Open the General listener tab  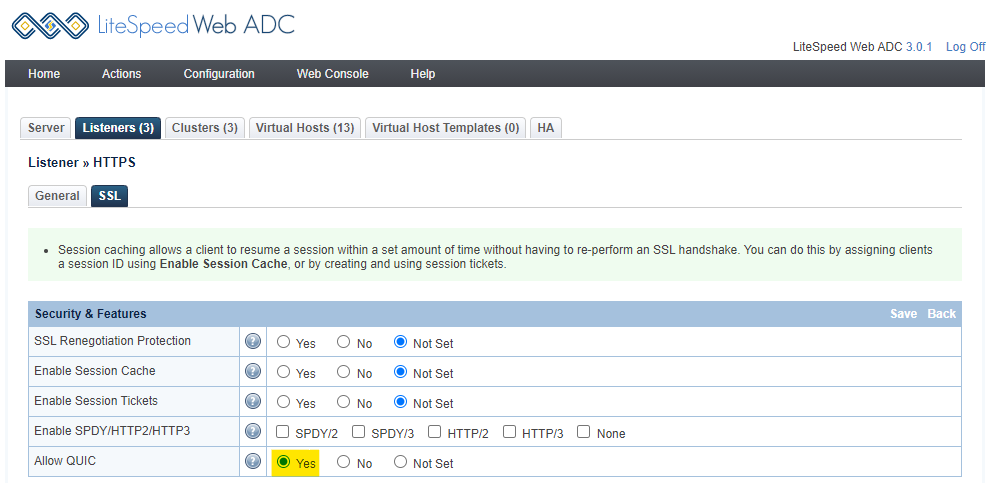pyautogui.click(x=57, y=196)
